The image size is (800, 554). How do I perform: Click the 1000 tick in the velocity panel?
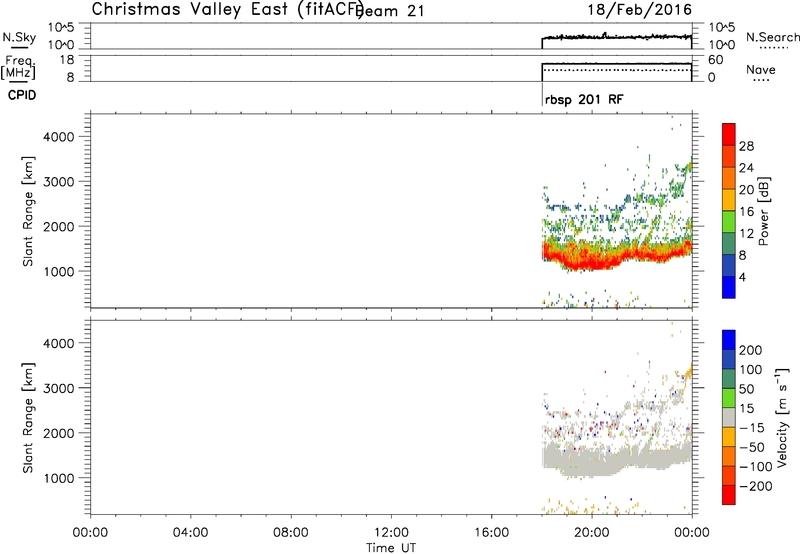pyautogui.click(x=59, y=478)
